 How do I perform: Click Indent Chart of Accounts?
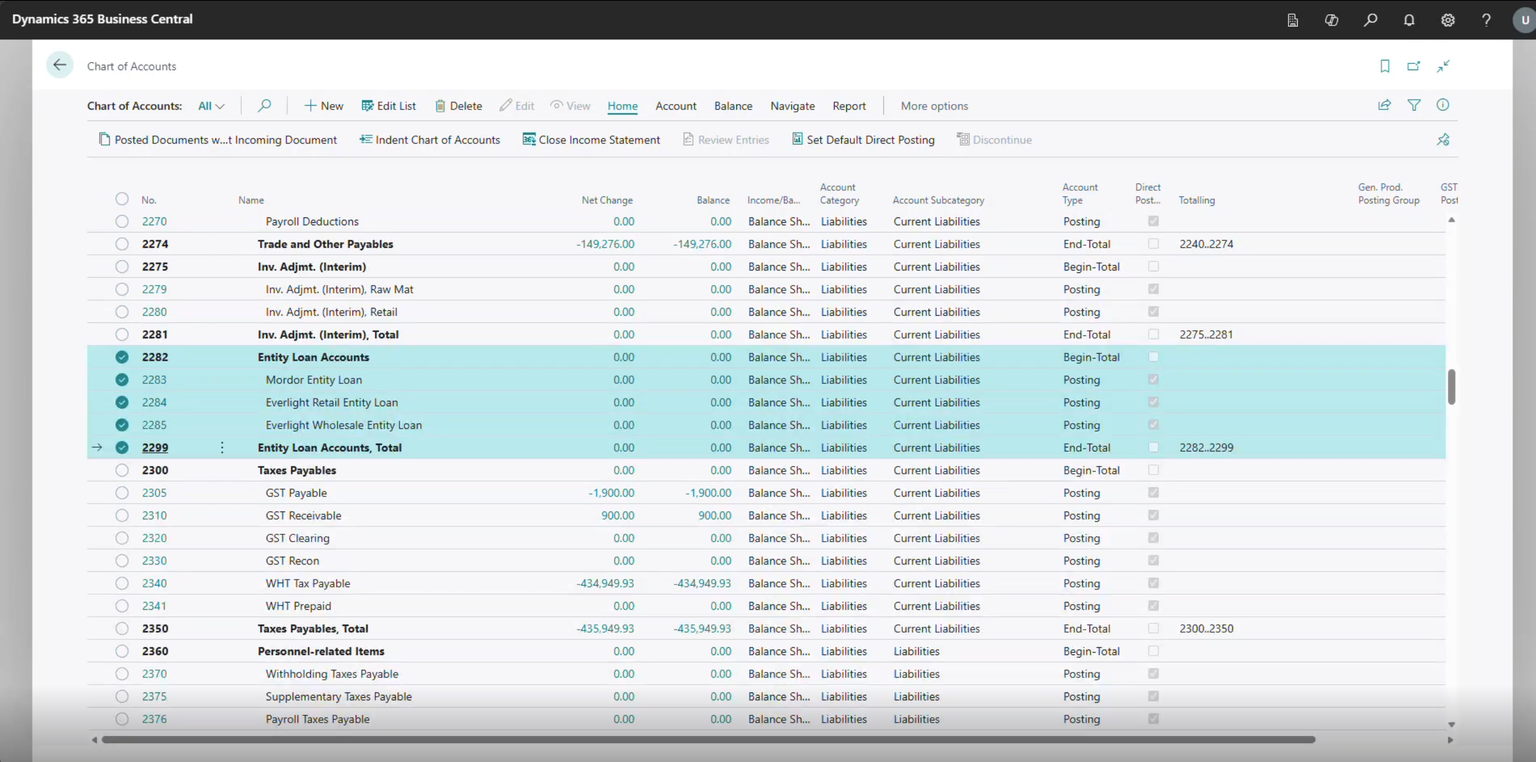coord(430,140)
